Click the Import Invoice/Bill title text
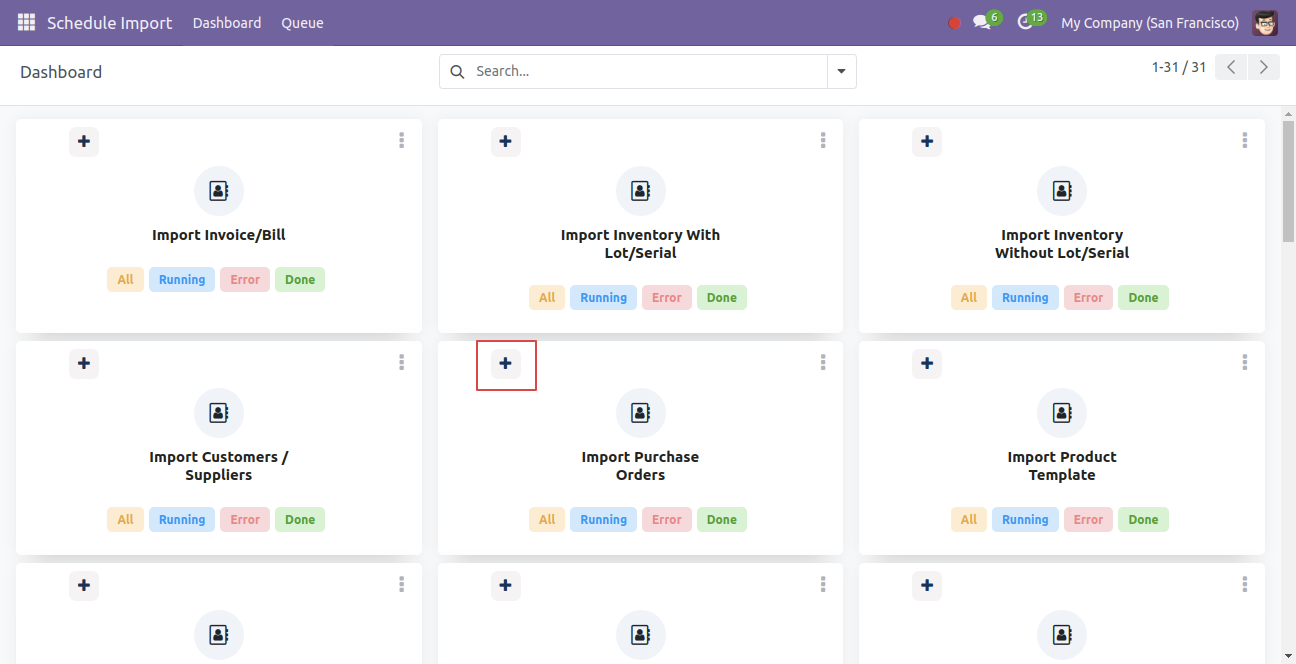 219,235
